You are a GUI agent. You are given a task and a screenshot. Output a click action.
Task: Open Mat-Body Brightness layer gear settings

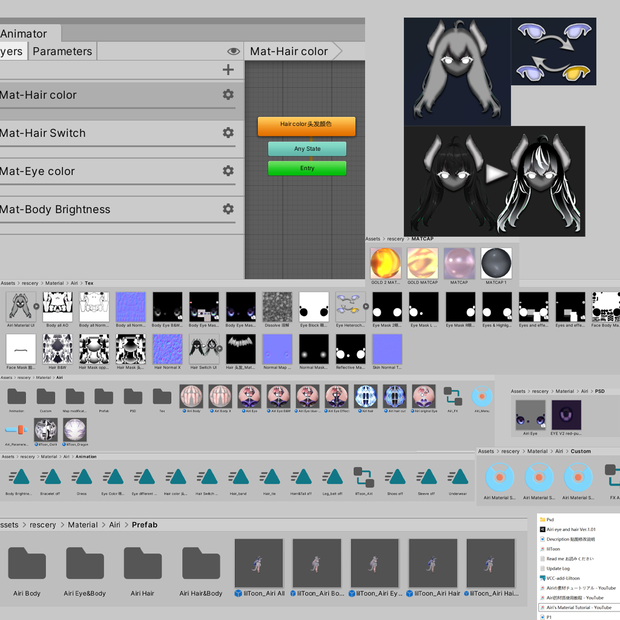[228, 209]
